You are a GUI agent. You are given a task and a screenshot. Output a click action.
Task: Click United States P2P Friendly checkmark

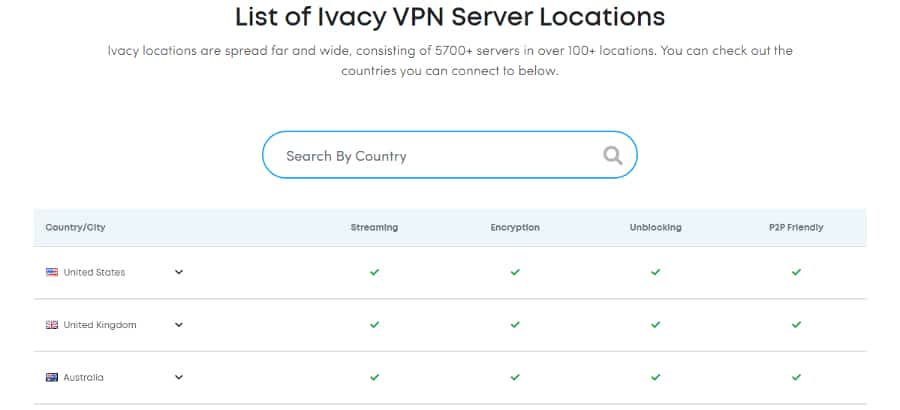[x=797, y=272]
